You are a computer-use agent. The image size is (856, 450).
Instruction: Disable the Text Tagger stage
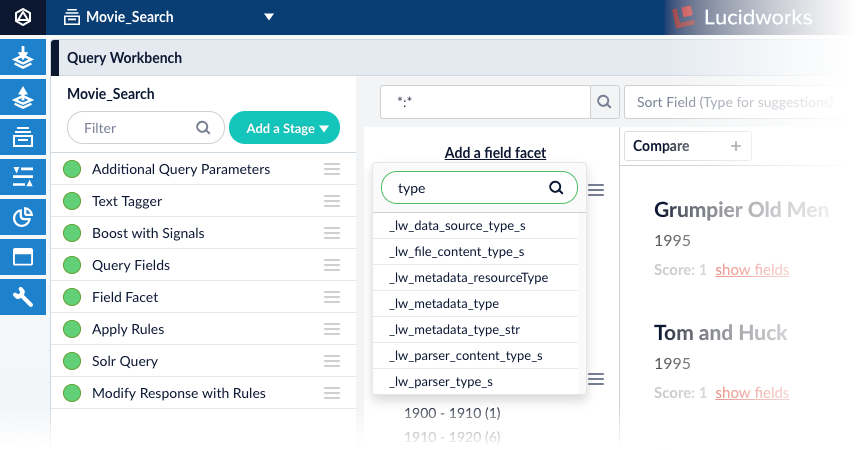[x=72, y=202]
